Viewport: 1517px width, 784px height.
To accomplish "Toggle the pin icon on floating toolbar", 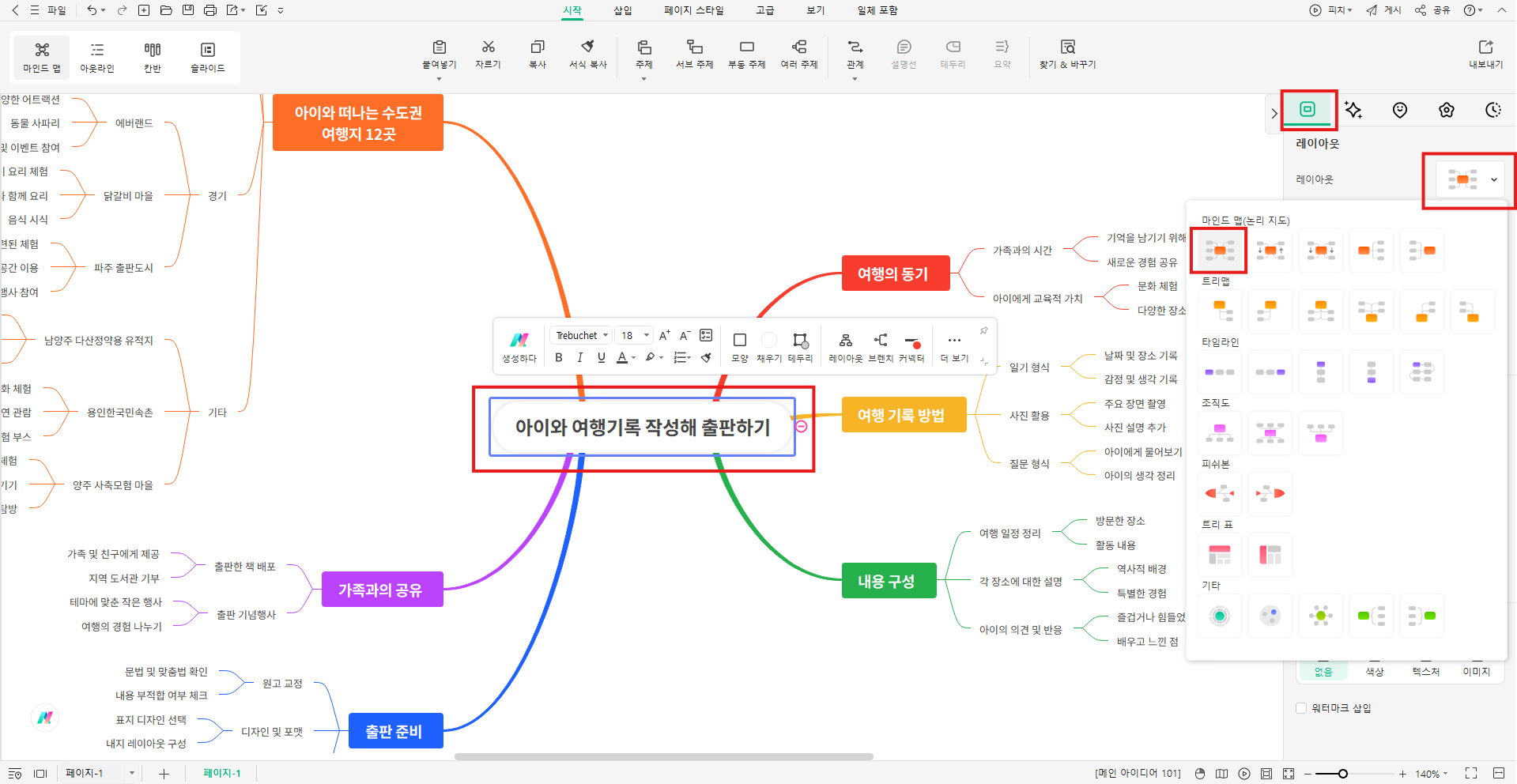I will tap(983, 331).
